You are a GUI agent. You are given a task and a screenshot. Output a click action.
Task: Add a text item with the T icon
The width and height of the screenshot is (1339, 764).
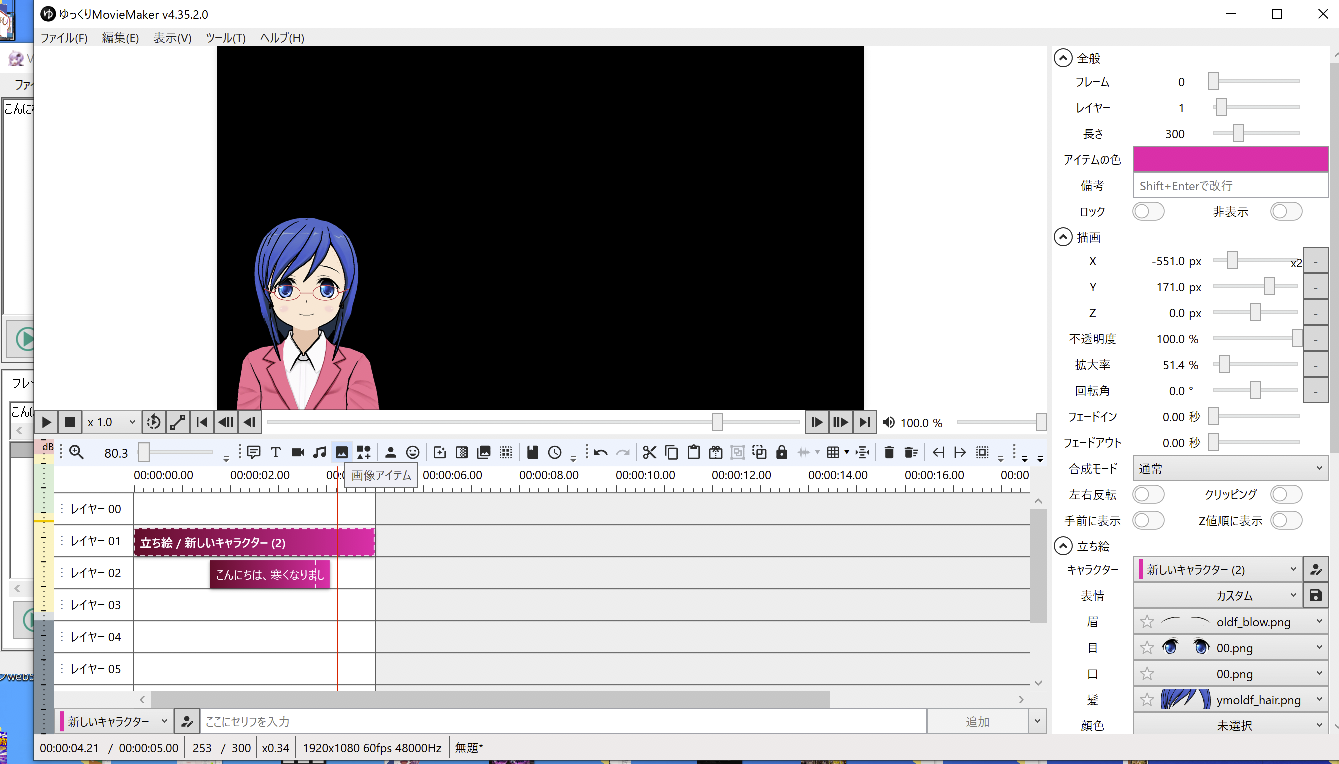click(276, 452)
